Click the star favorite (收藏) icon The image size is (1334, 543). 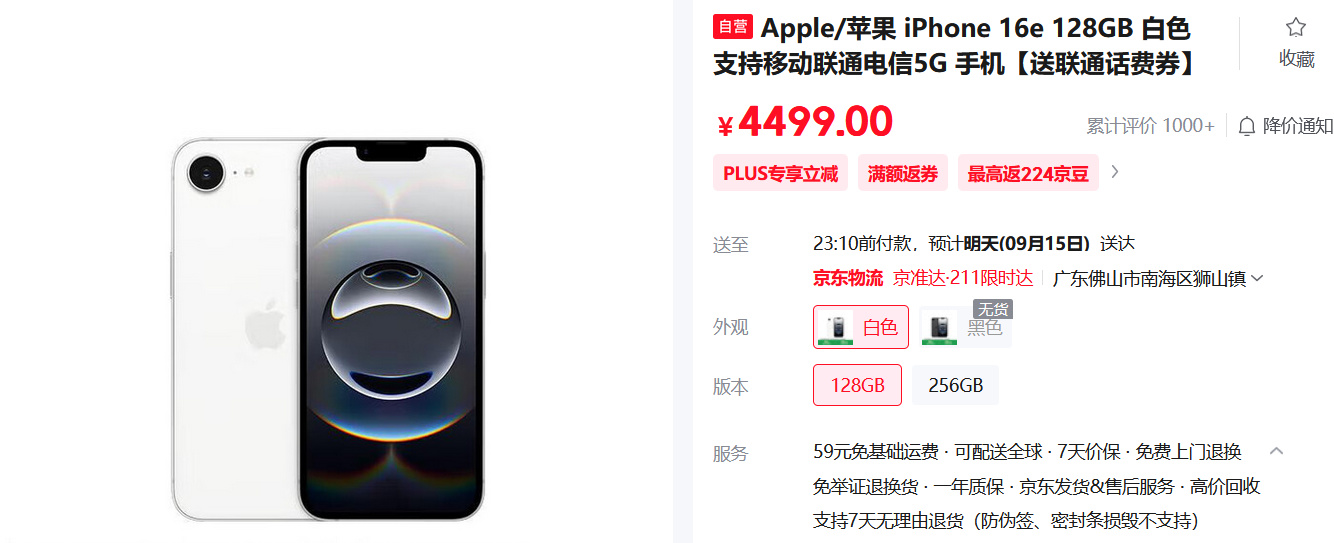(1296, 28)
